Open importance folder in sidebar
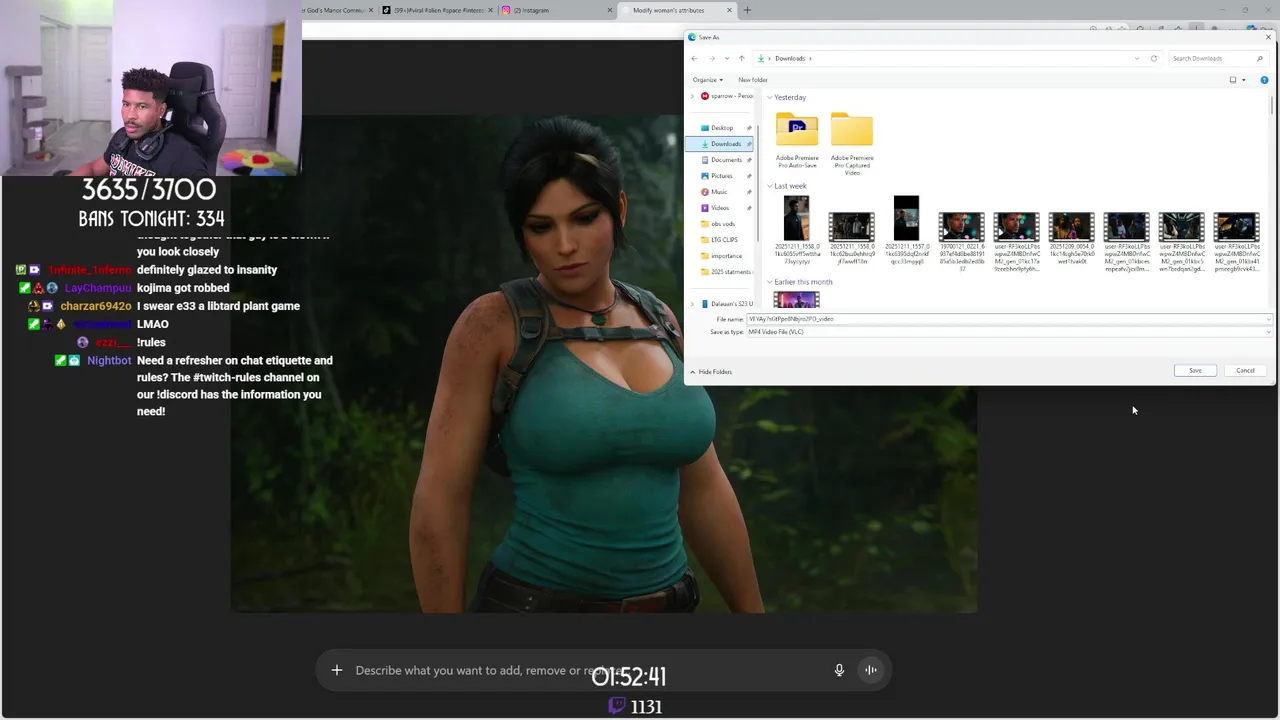Viewport: 1280px width, 720px height. 721,256
